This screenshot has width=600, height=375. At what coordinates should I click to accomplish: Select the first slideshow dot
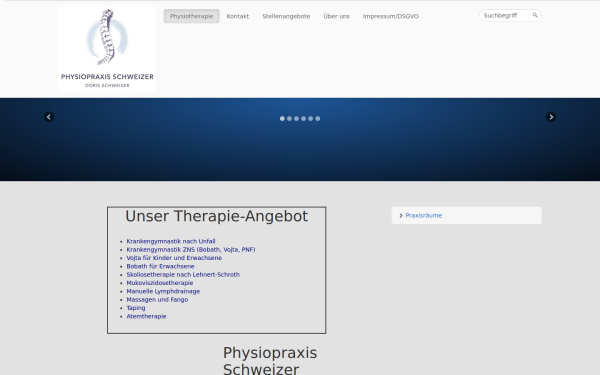pyautogui.click(x=282, y=119)
